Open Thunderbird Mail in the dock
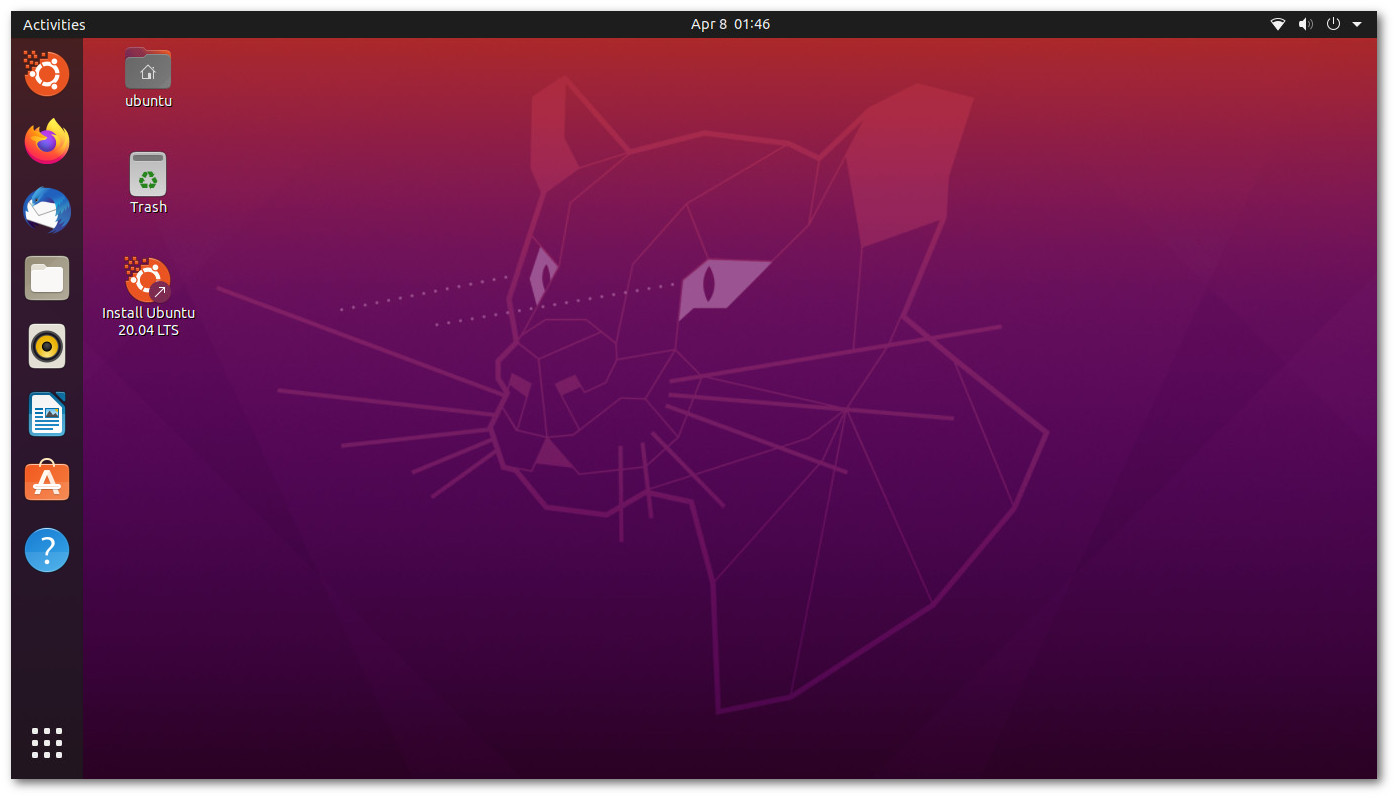This screenshot has height=798, width=1396. point(47,210)
